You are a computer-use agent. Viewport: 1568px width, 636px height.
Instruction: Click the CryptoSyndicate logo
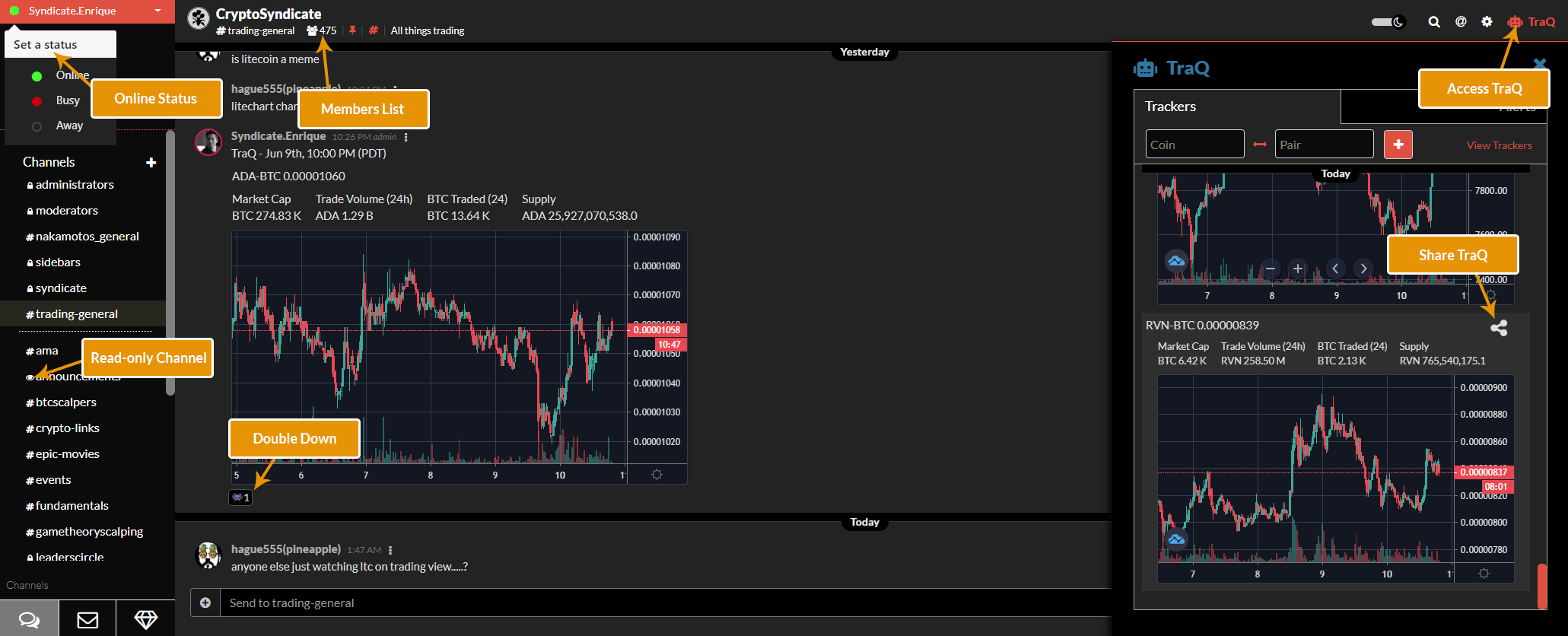click(x=199, y=19)
